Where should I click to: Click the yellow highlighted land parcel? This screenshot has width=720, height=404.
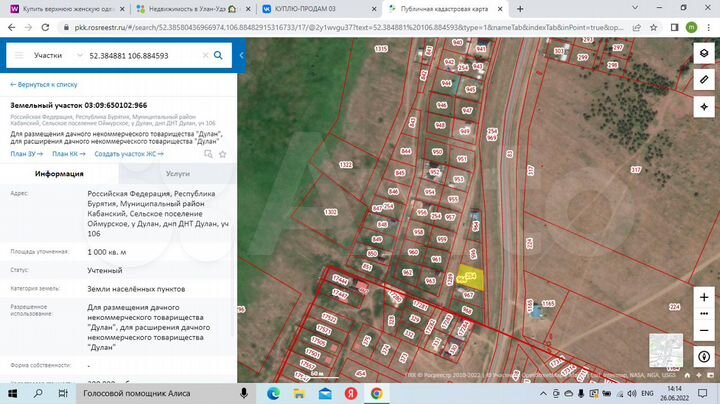[472, 280]
